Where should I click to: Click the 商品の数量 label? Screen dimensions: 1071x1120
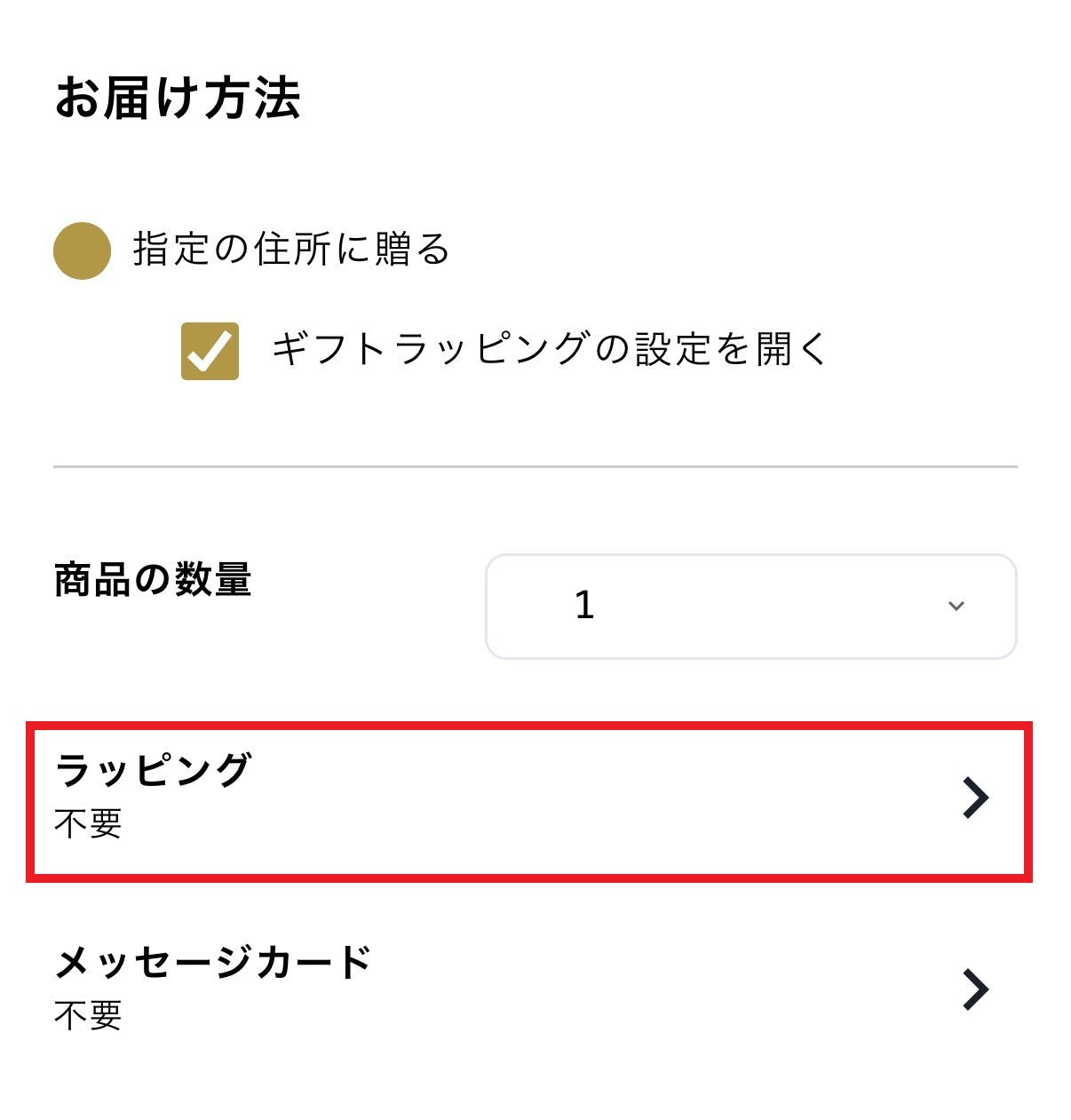point(153,580)
